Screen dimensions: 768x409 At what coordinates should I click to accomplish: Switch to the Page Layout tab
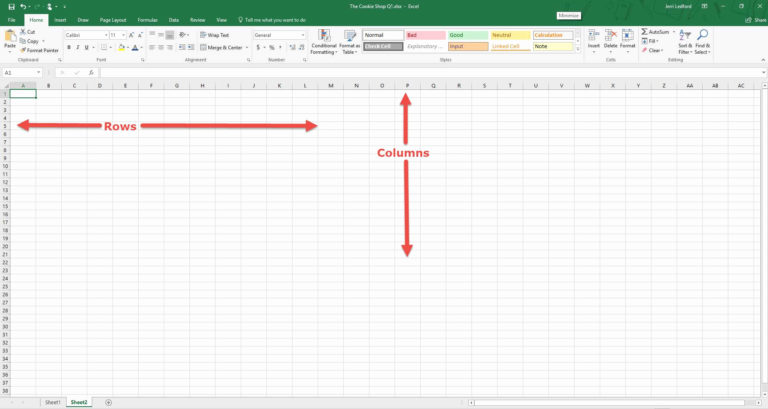113,20
